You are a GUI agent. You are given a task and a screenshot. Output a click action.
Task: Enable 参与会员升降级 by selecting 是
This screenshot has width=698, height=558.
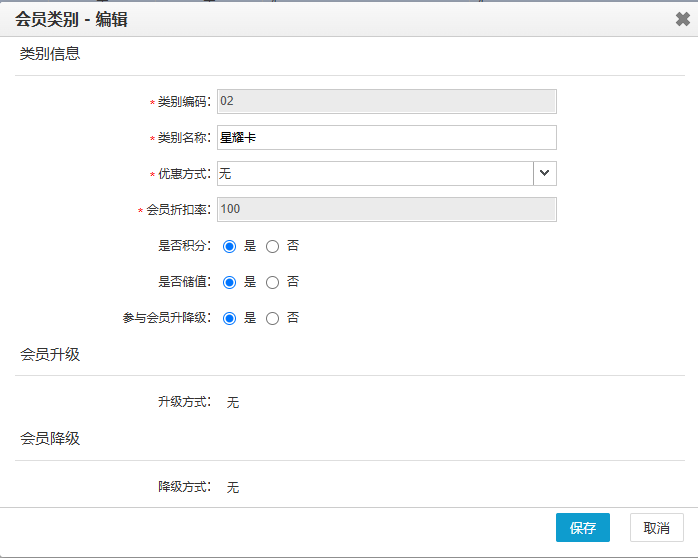click(230, 318)
